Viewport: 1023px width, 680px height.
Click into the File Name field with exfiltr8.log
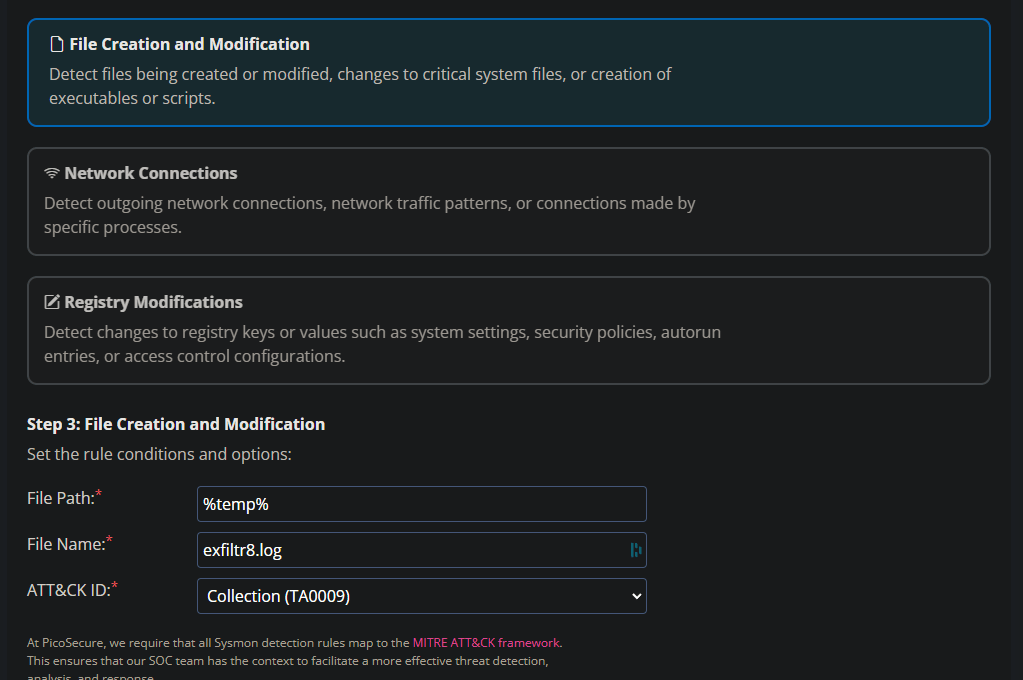tap(410, 550)
